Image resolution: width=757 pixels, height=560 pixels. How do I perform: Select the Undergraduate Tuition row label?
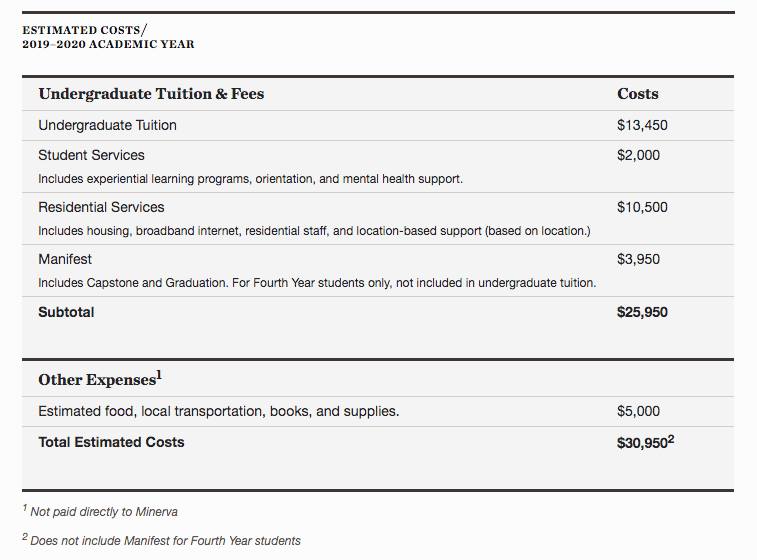click(x=107, y=125)
